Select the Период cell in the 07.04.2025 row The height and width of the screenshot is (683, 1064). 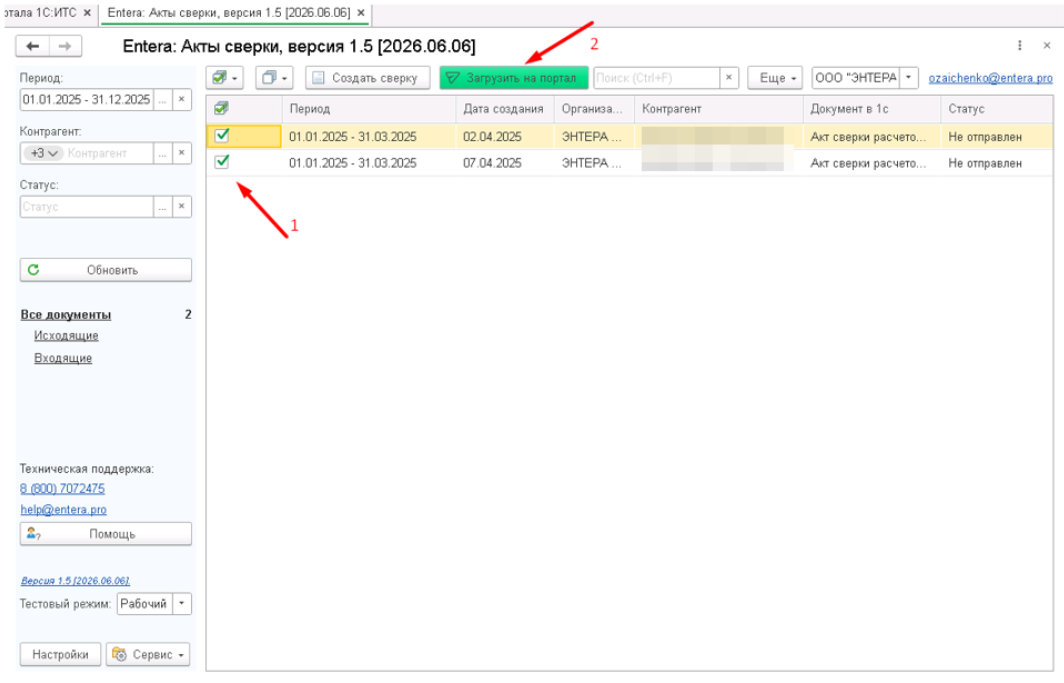(x=368, y=163)
